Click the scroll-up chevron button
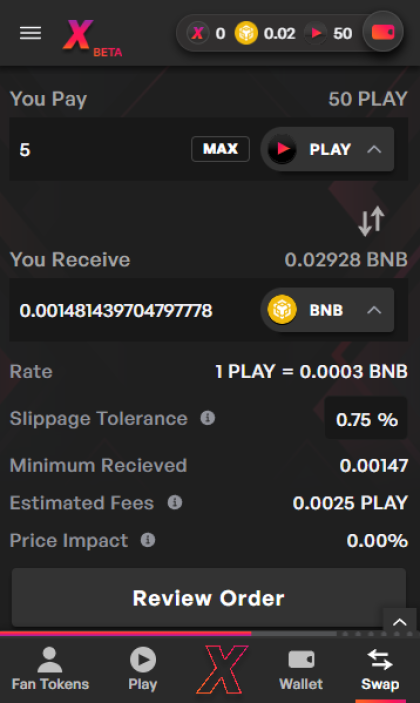This screenshot has height=703, width=420. (400, 622)
